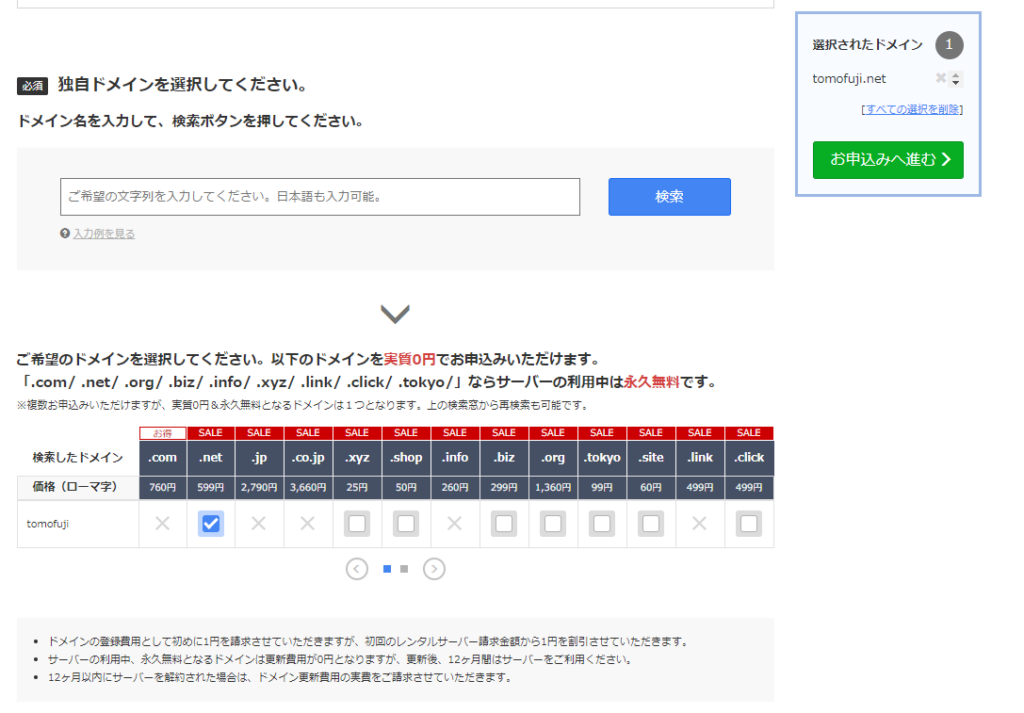Image resolution: width=1024 pixels, height=713 pixels.
Task: Click the left circular pagination arrow
Action: point(357,568)
